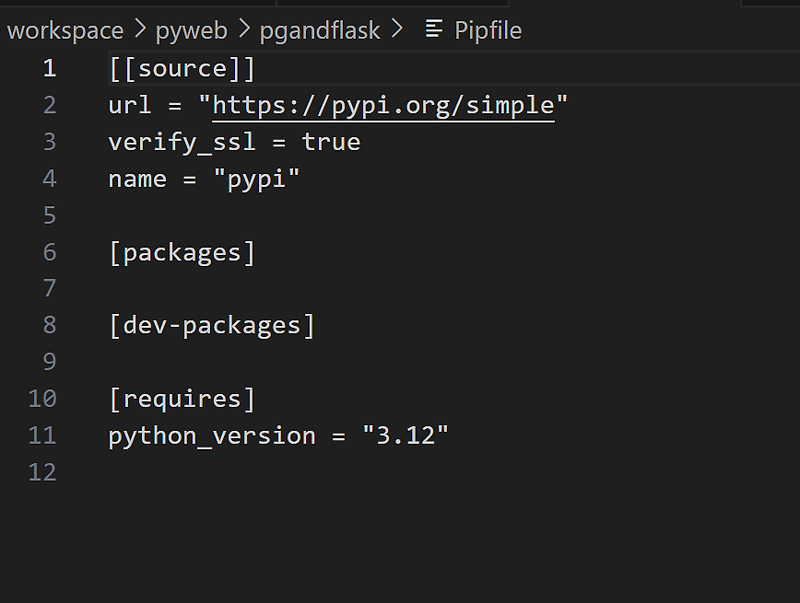The image size is (800, 603).
Task: Select line number 1
Action: click(x=49, y=67)
